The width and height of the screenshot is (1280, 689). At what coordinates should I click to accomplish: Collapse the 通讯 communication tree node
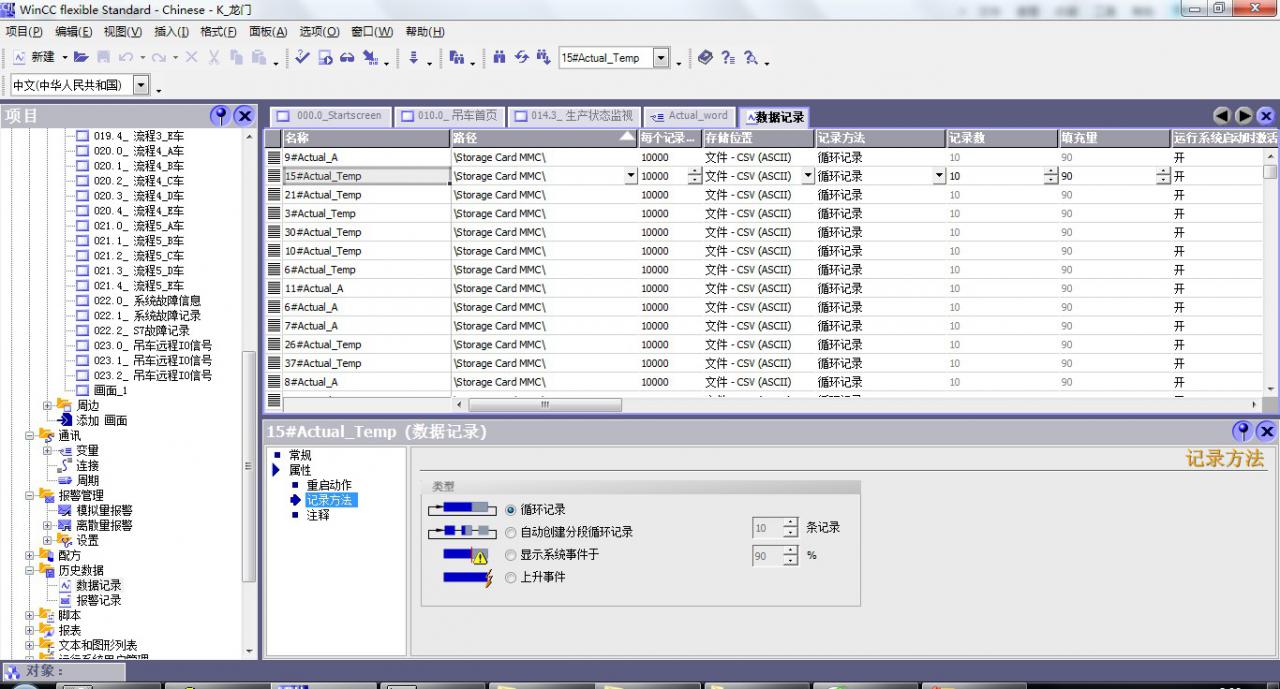click(x=30, y=436)
